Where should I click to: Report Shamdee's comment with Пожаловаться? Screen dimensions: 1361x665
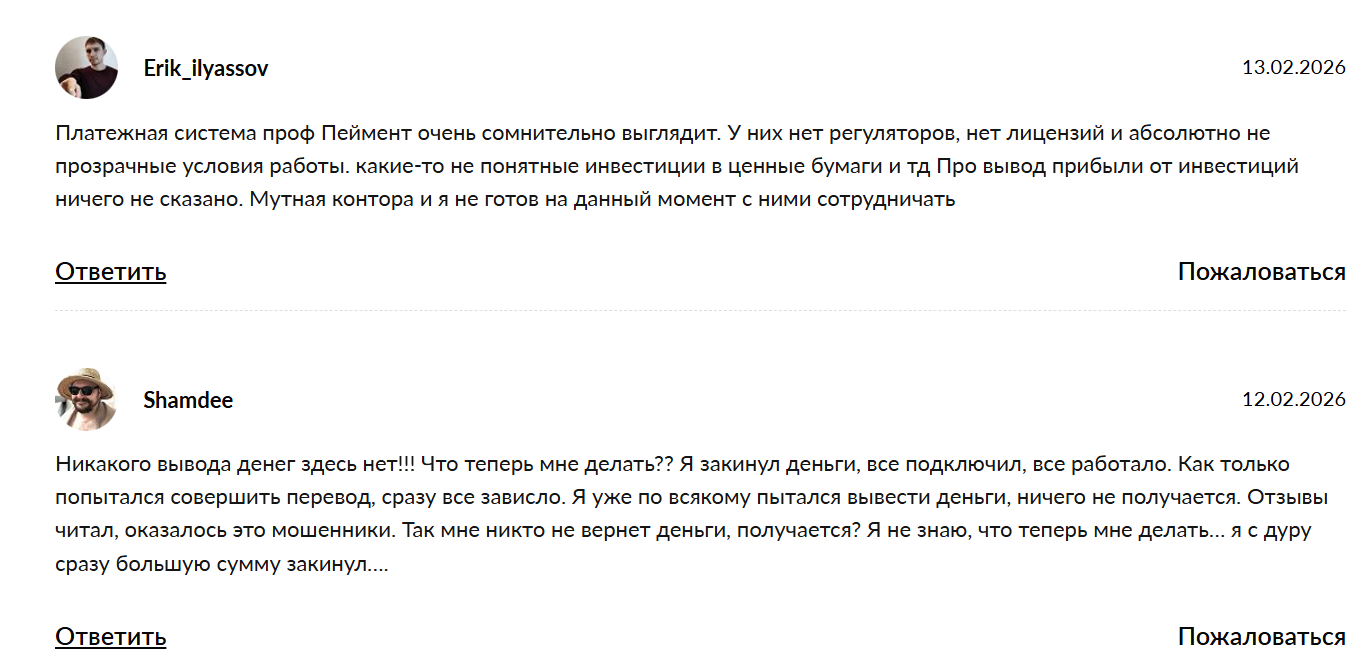[1261, 636]
